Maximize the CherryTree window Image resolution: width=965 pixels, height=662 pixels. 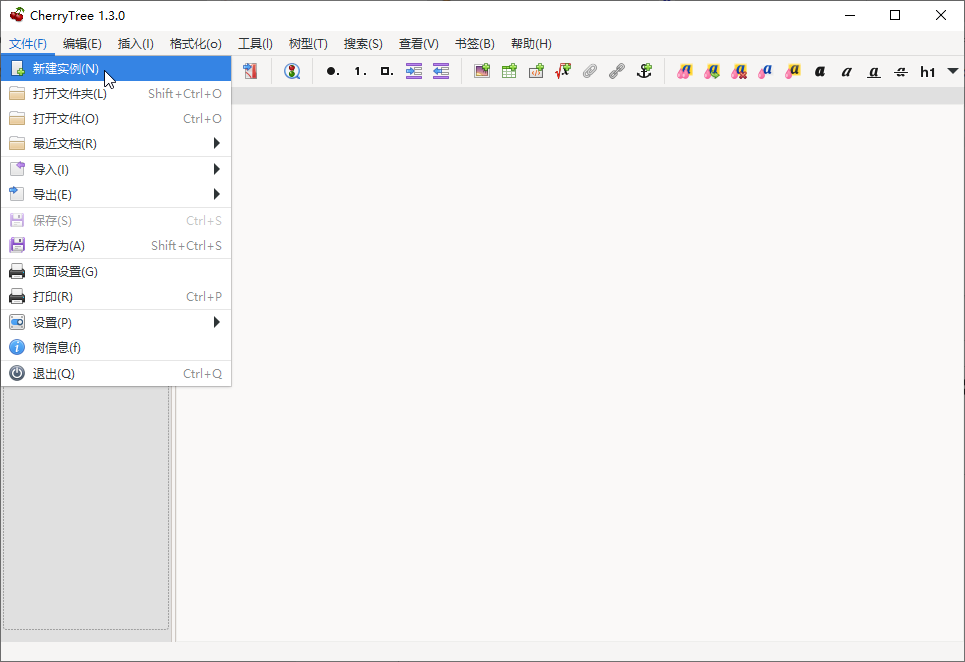(x=895, y=15)
